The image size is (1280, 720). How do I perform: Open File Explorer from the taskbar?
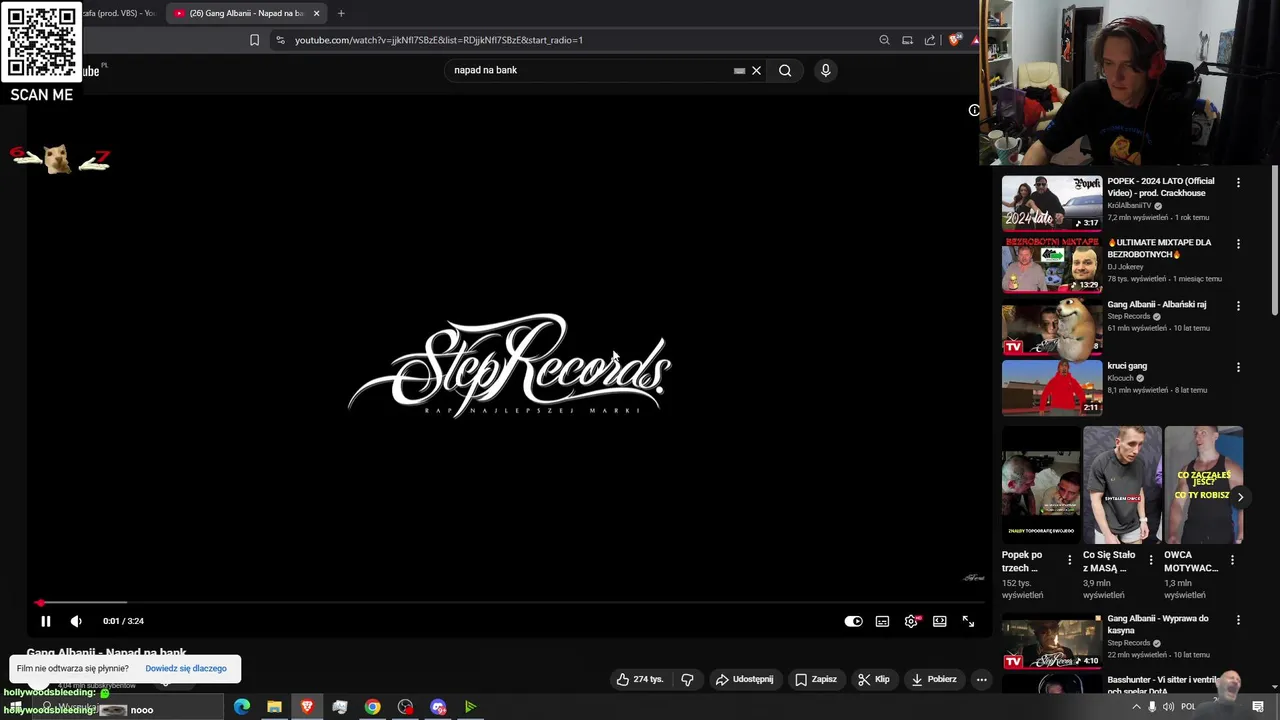click(274, 707)
